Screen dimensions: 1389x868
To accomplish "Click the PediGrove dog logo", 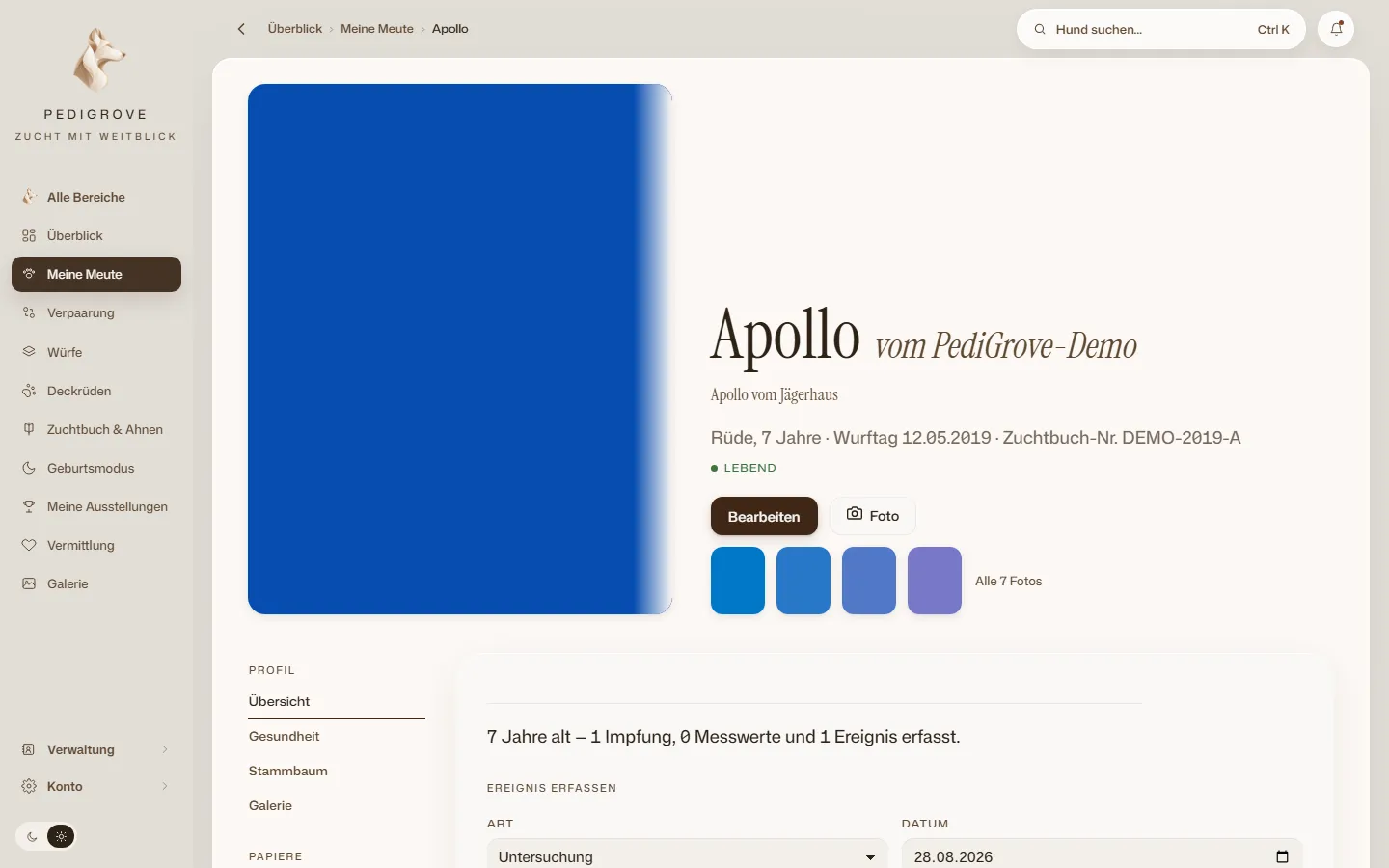I will [97, 60].
